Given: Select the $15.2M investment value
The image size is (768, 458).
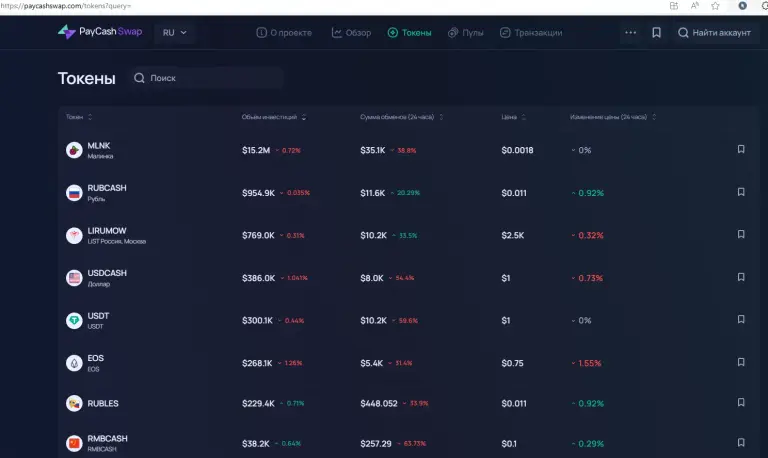Looking at the screenshot, I should (256, 150).
